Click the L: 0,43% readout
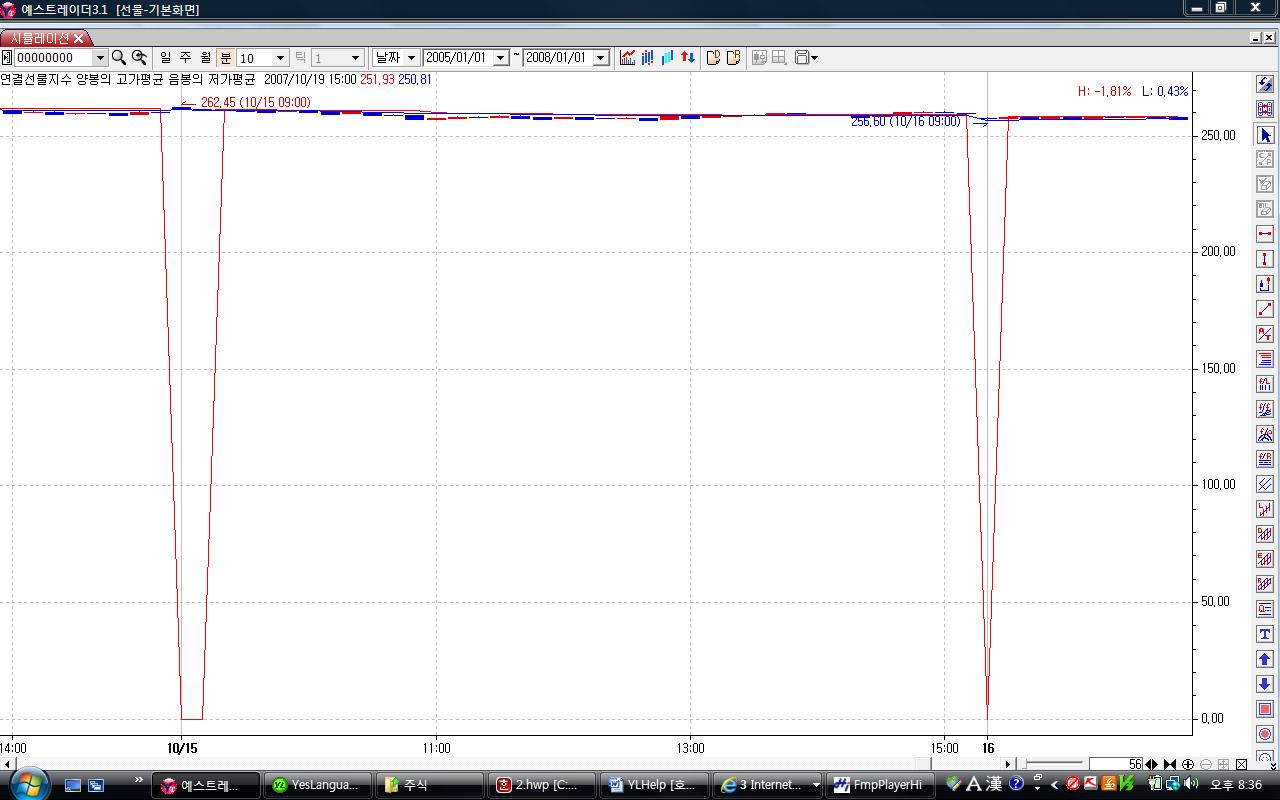Screen dimensions: 1280x800 (x=1166, y=91)
